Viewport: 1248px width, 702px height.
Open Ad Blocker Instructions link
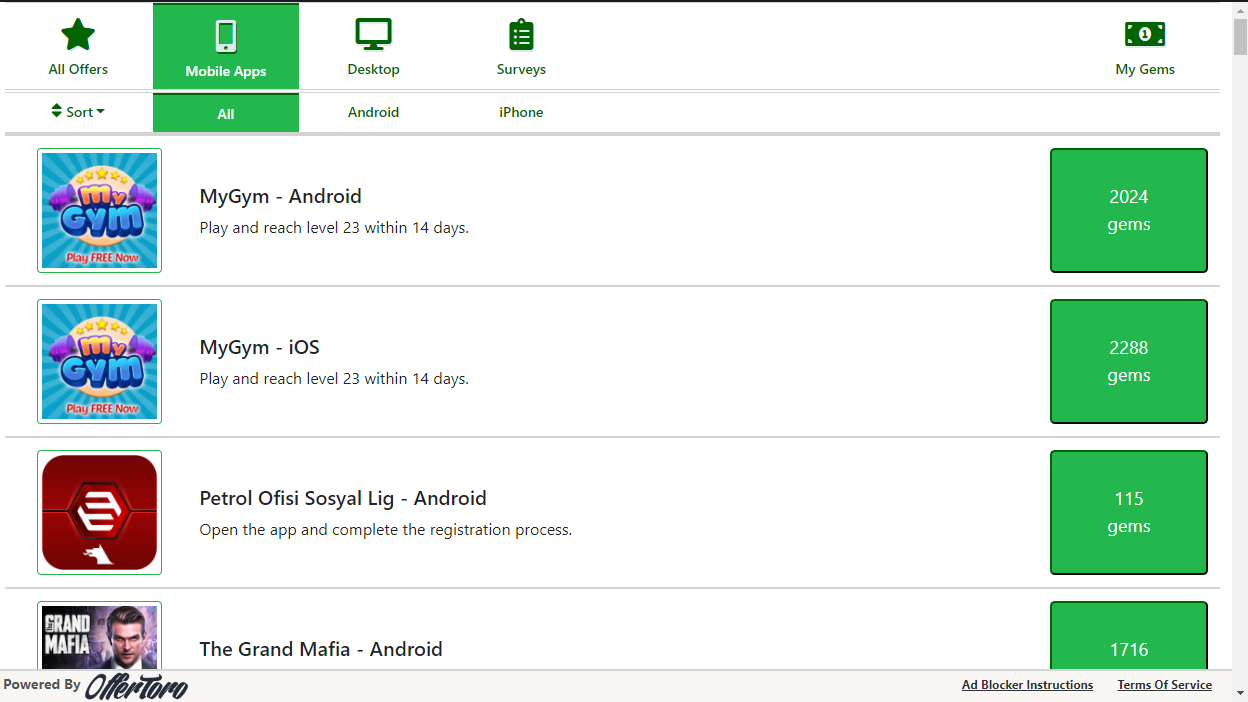coord(1027,685)
